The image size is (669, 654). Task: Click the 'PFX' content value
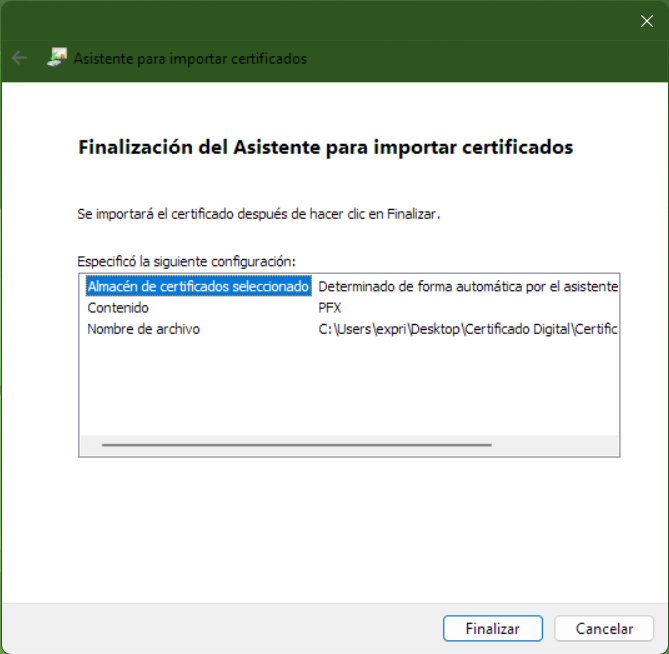tap(330, 307)
